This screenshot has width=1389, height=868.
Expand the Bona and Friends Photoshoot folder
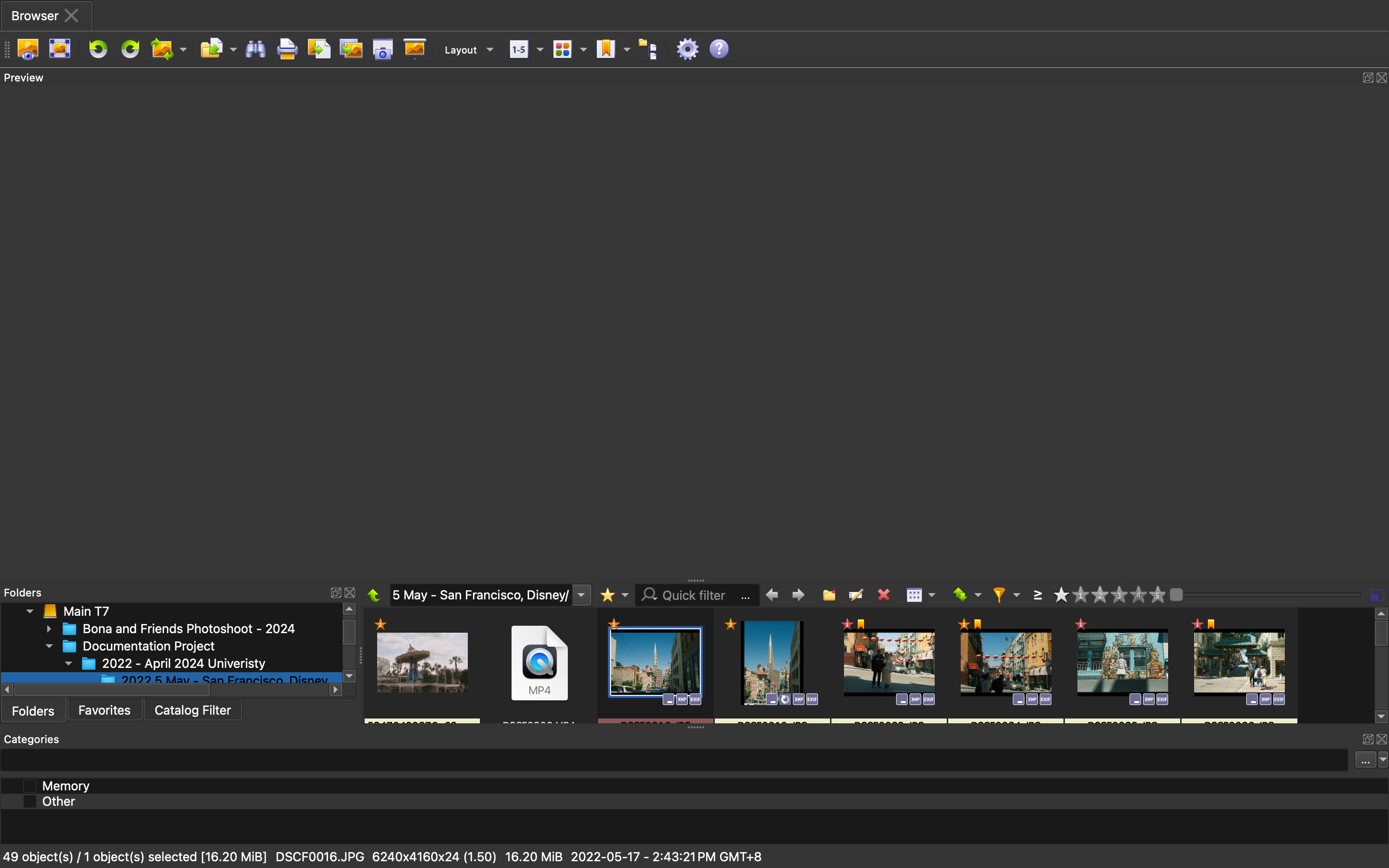(x=49, y=629)
